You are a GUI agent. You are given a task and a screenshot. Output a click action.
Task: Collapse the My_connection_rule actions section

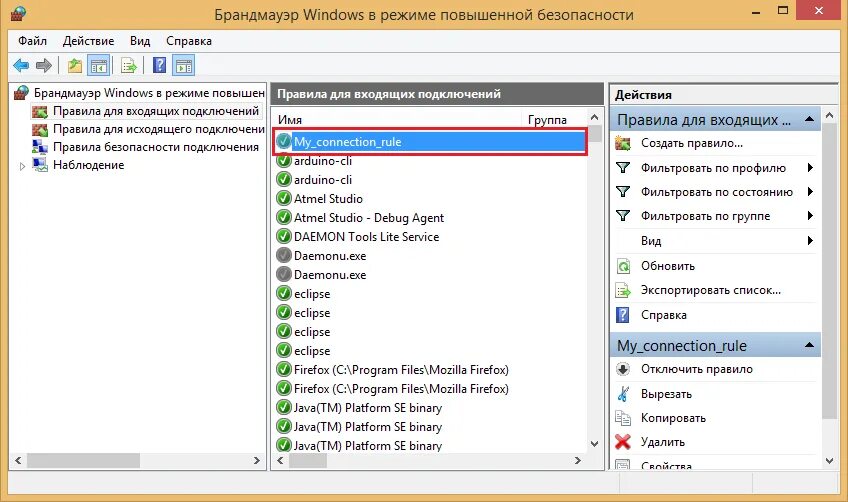809,345
